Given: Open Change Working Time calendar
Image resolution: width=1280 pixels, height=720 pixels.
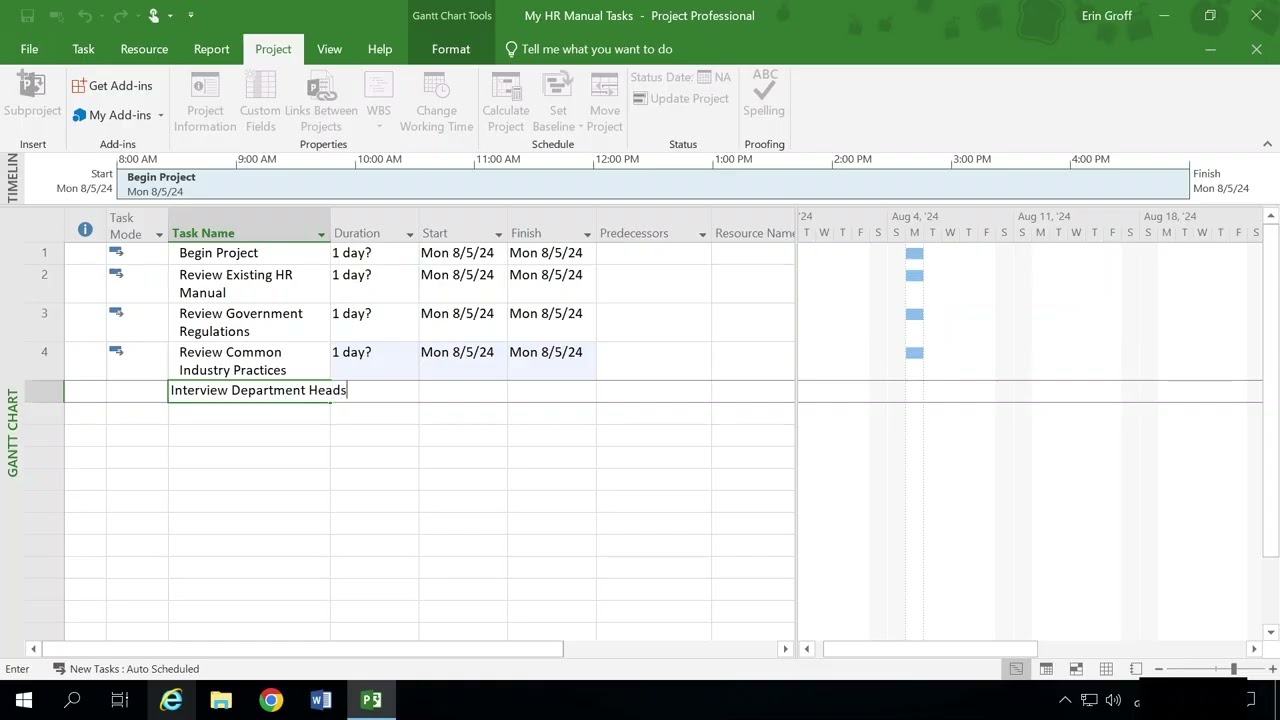Looking at the screenshot, I should (x=436, y=102).
